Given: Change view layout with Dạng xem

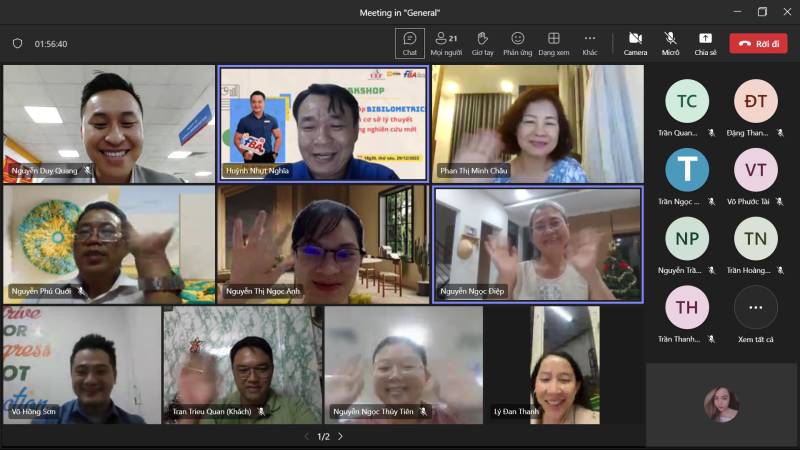Looking at the screenshot, I should (x=553, y=43).
